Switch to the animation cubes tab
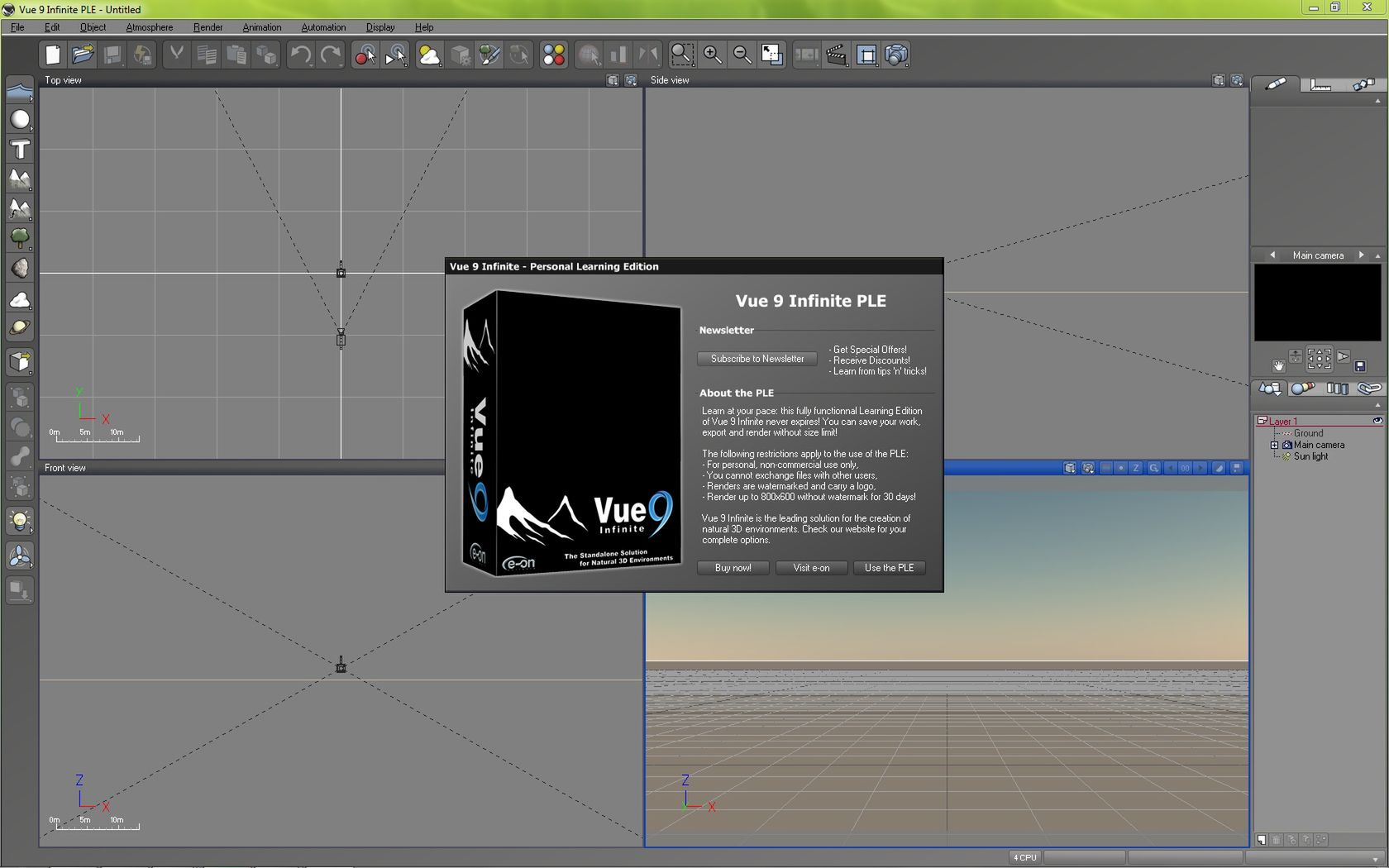Viewport: 1389px width, 868px height. coord(1363,84)
